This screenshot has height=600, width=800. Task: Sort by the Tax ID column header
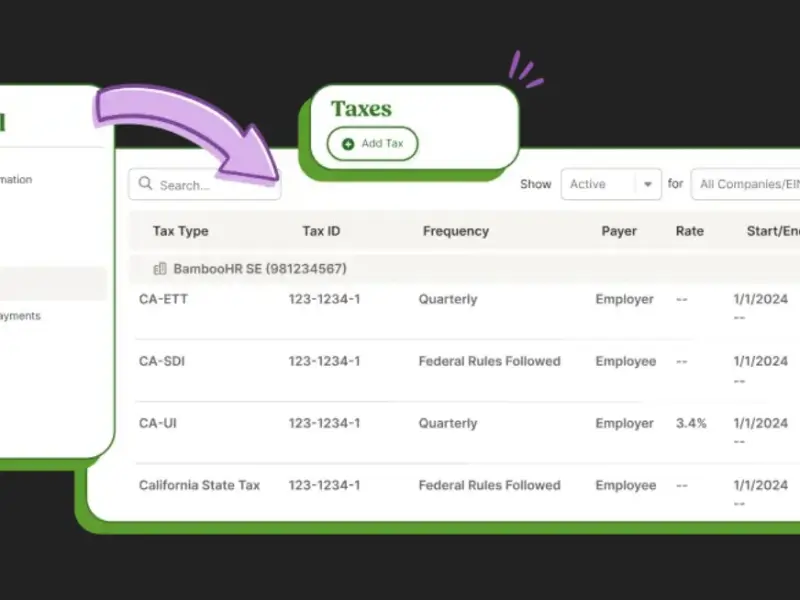tap(321, 231)
